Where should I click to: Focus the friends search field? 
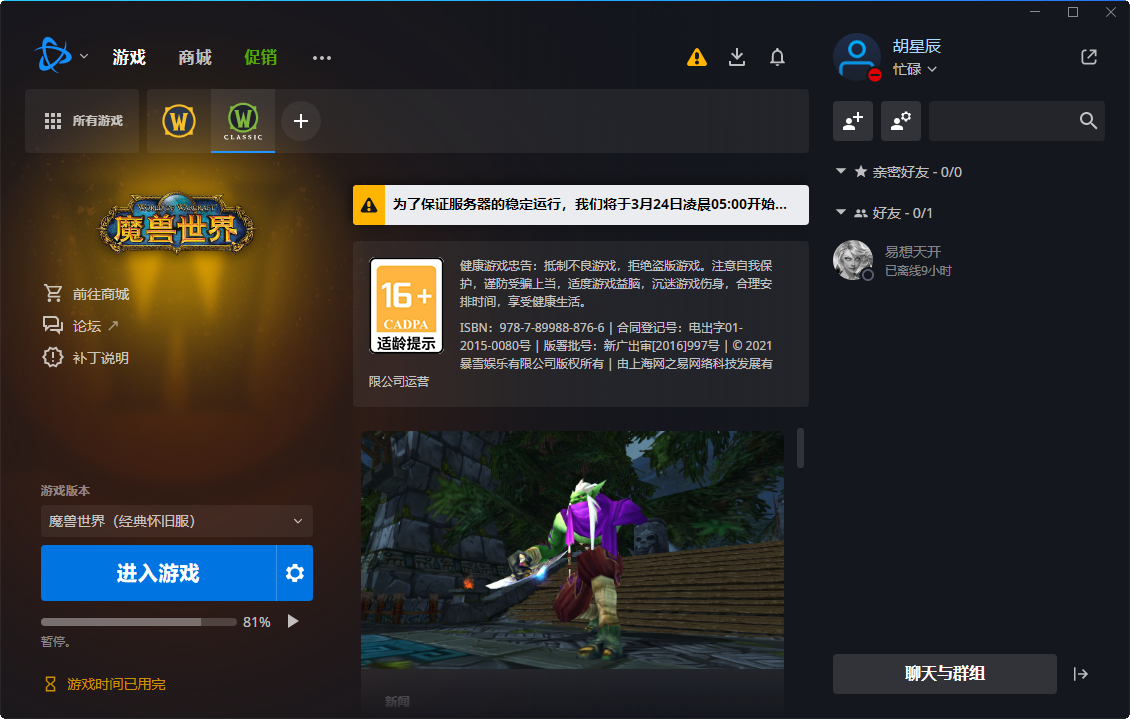(1017, 121)
